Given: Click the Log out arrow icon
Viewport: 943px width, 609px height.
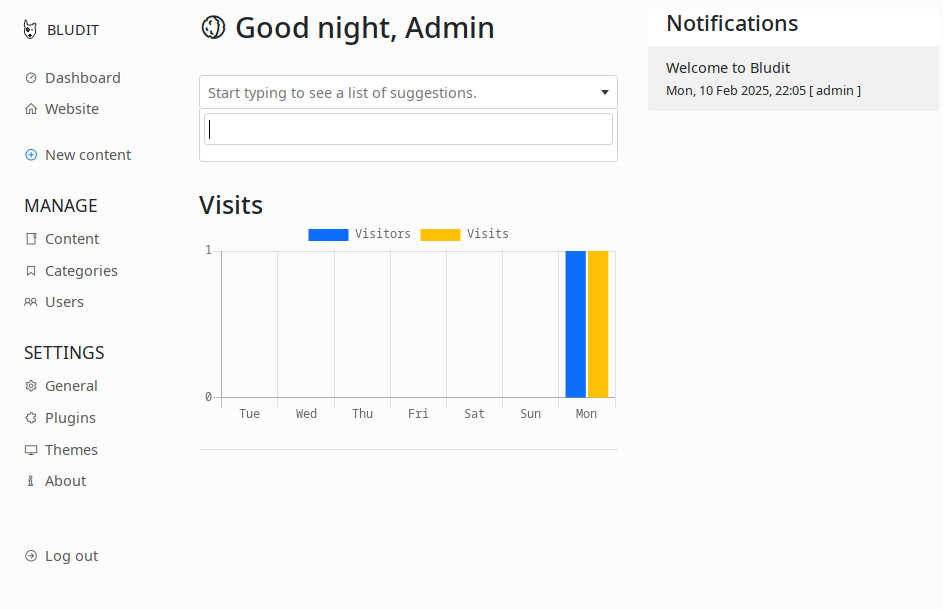Looking at the screenshot, I should coord(31,556).
